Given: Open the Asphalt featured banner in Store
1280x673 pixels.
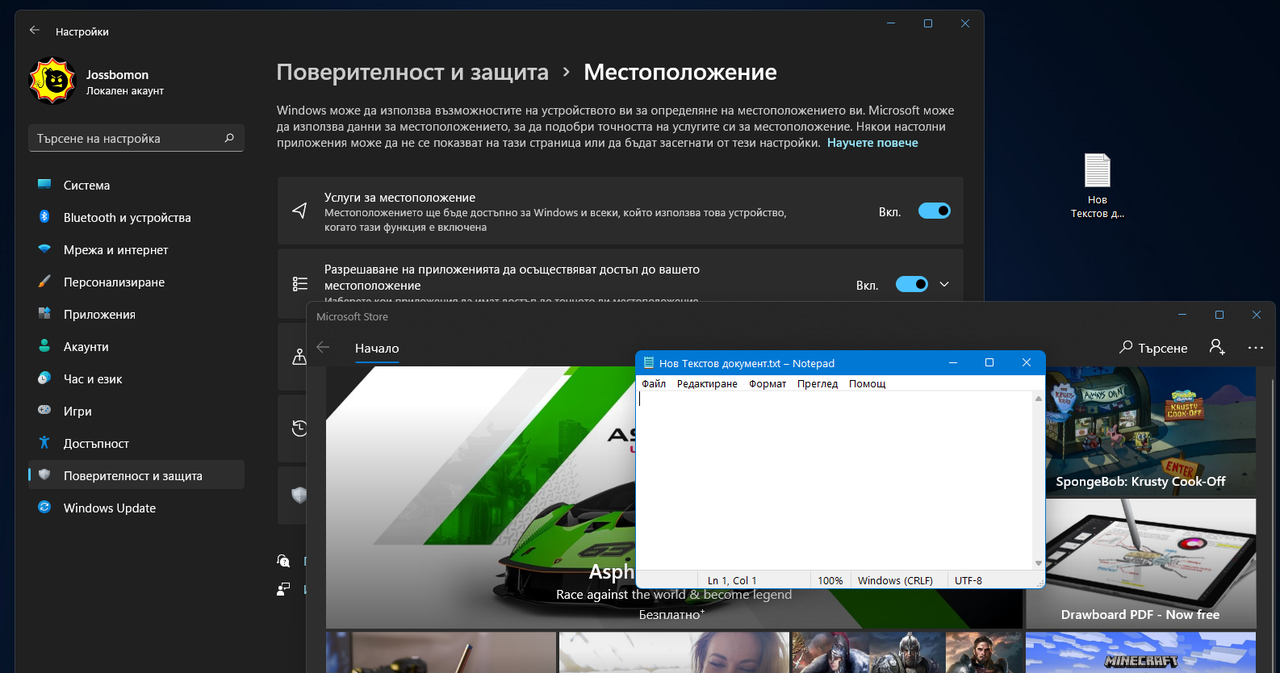Looking at the screenshot, I should tap(480, 497).
